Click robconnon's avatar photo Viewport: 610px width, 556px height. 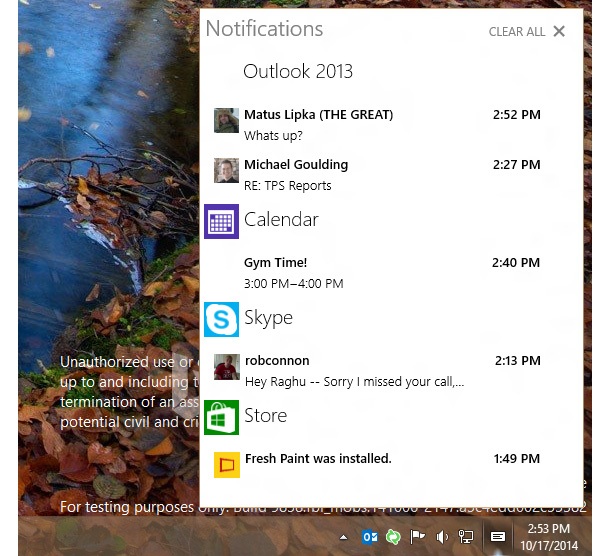[227, 367]
